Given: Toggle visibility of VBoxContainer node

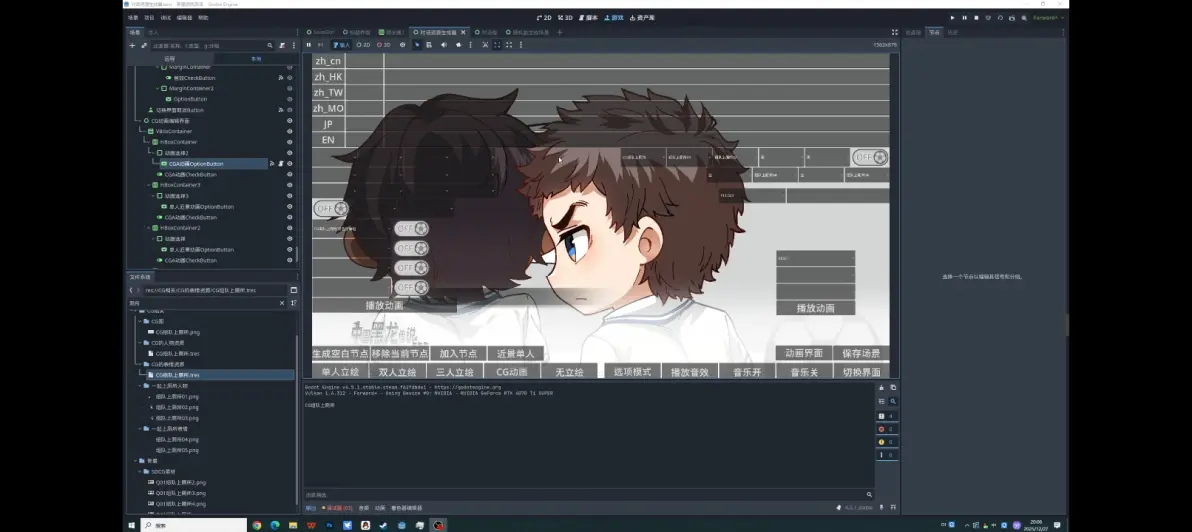Looking at the screenshot, I should coord(290,131).
